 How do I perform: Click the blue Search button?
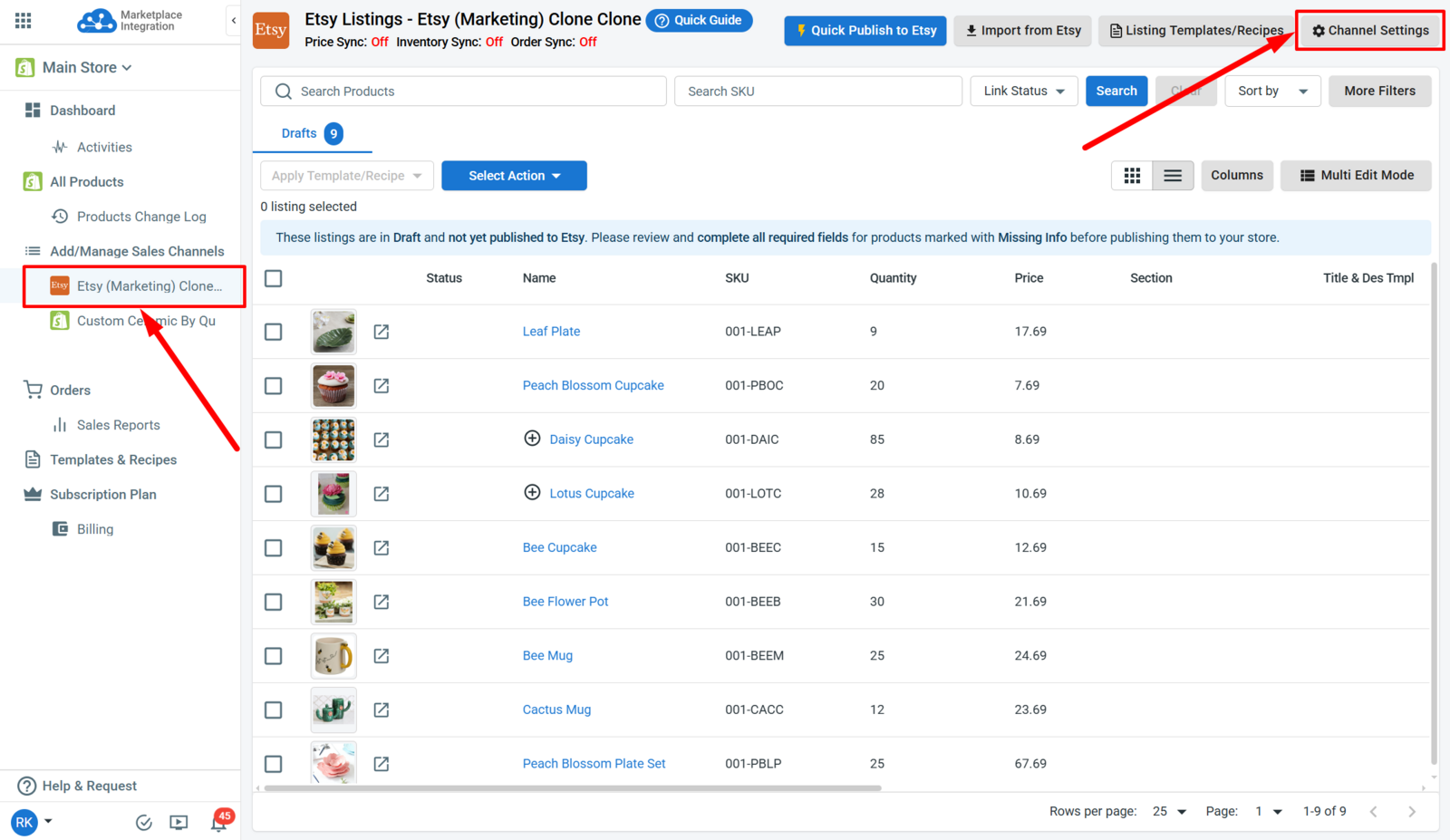[x=1116, y=91]
